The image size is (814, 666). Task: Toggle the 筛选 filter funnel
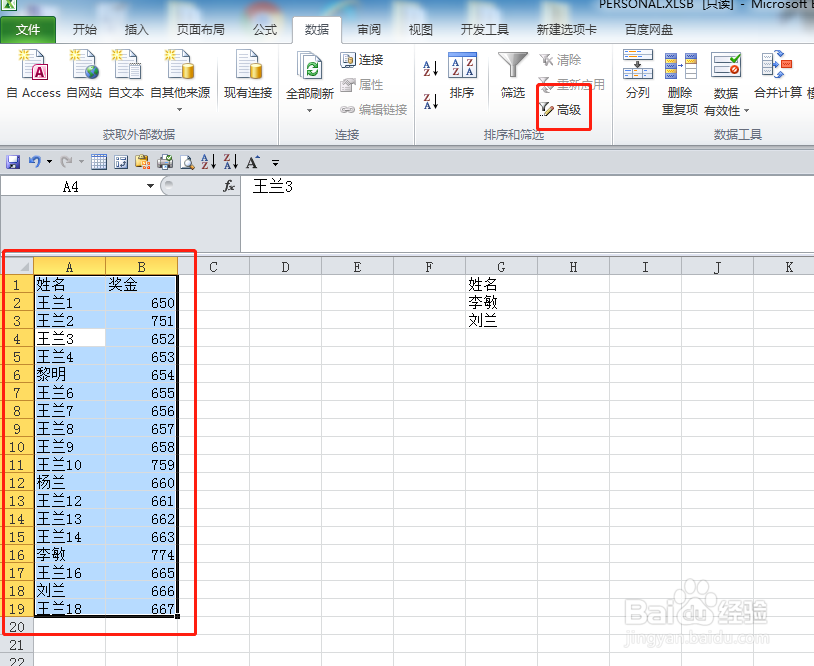[512, 75]
